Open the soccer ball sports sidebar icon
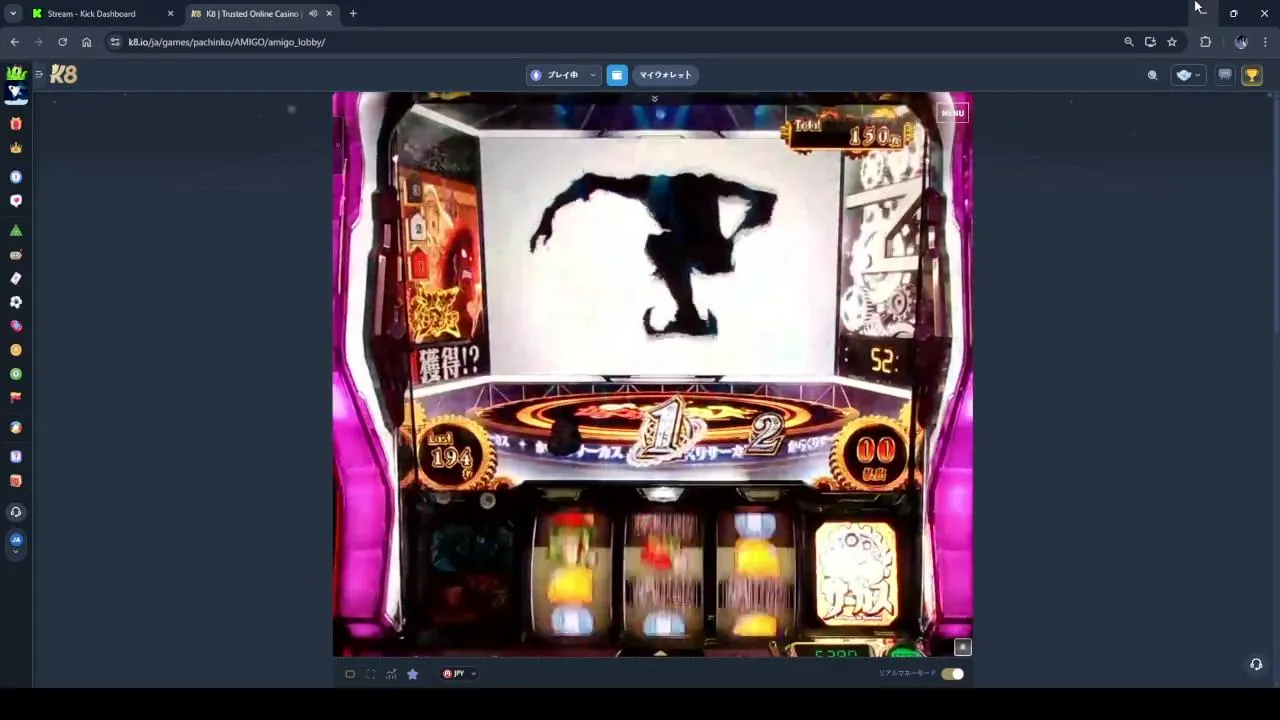This screenshot has height=720, width=1280. pos(16,302)
